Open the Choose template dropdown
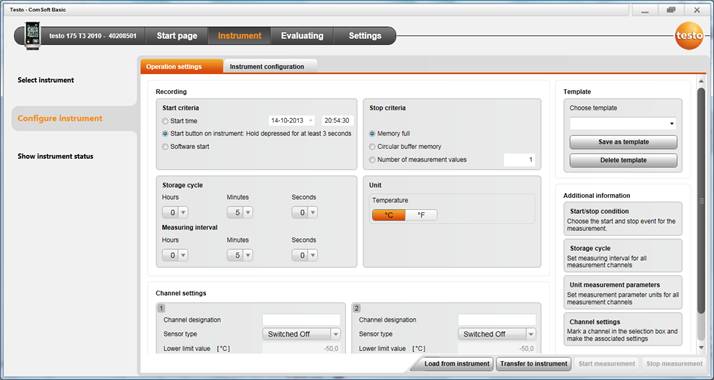This screenshot has height=380, width=714. (623, 123)
